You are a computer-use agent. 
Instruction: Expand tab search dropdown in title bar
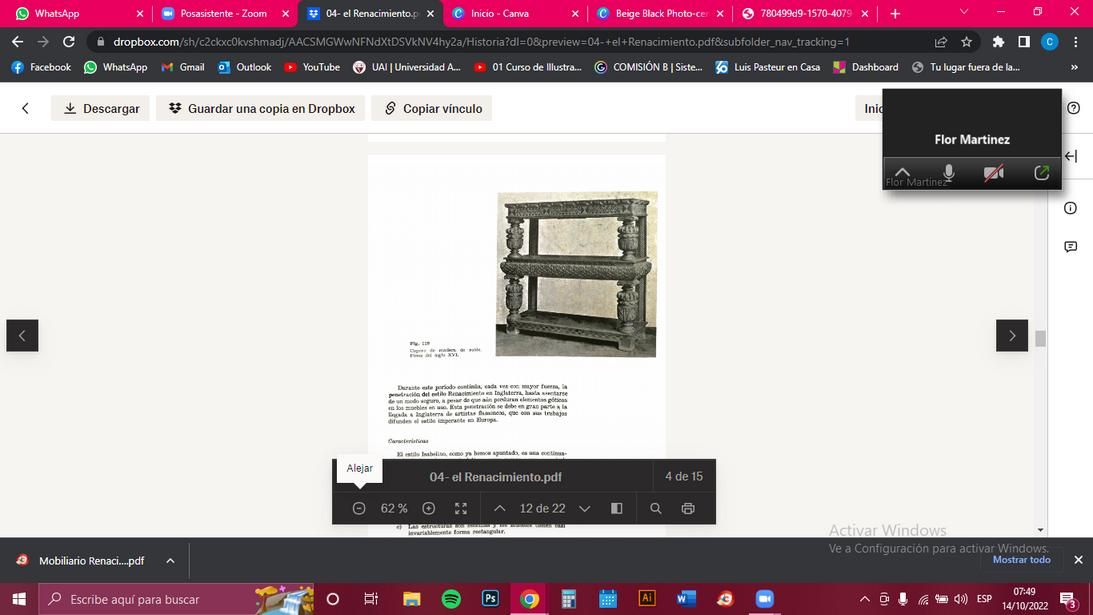(x=964, y=12)
